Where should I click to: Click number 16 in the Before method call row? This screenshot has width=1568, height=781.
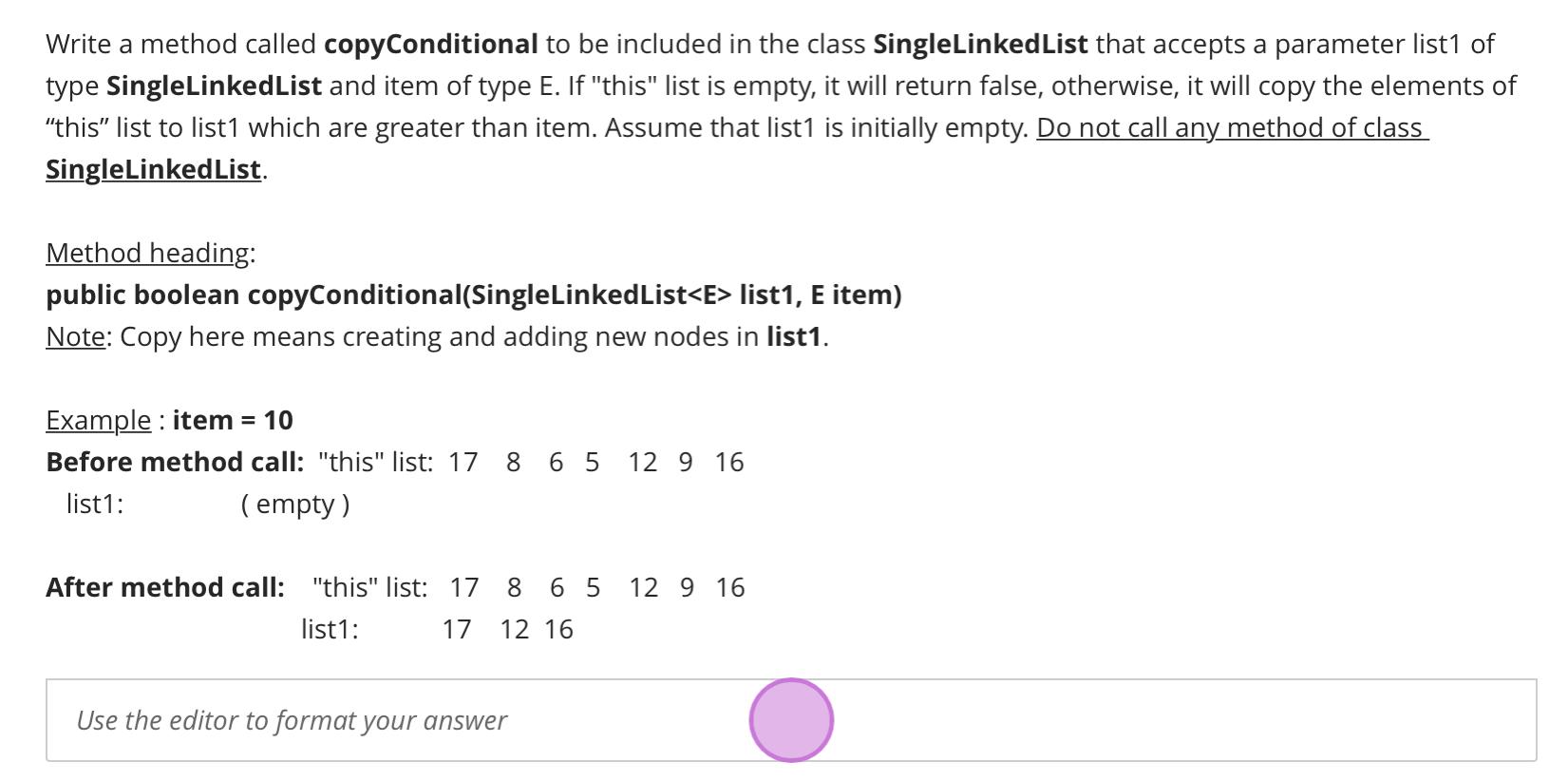[729, 462]
